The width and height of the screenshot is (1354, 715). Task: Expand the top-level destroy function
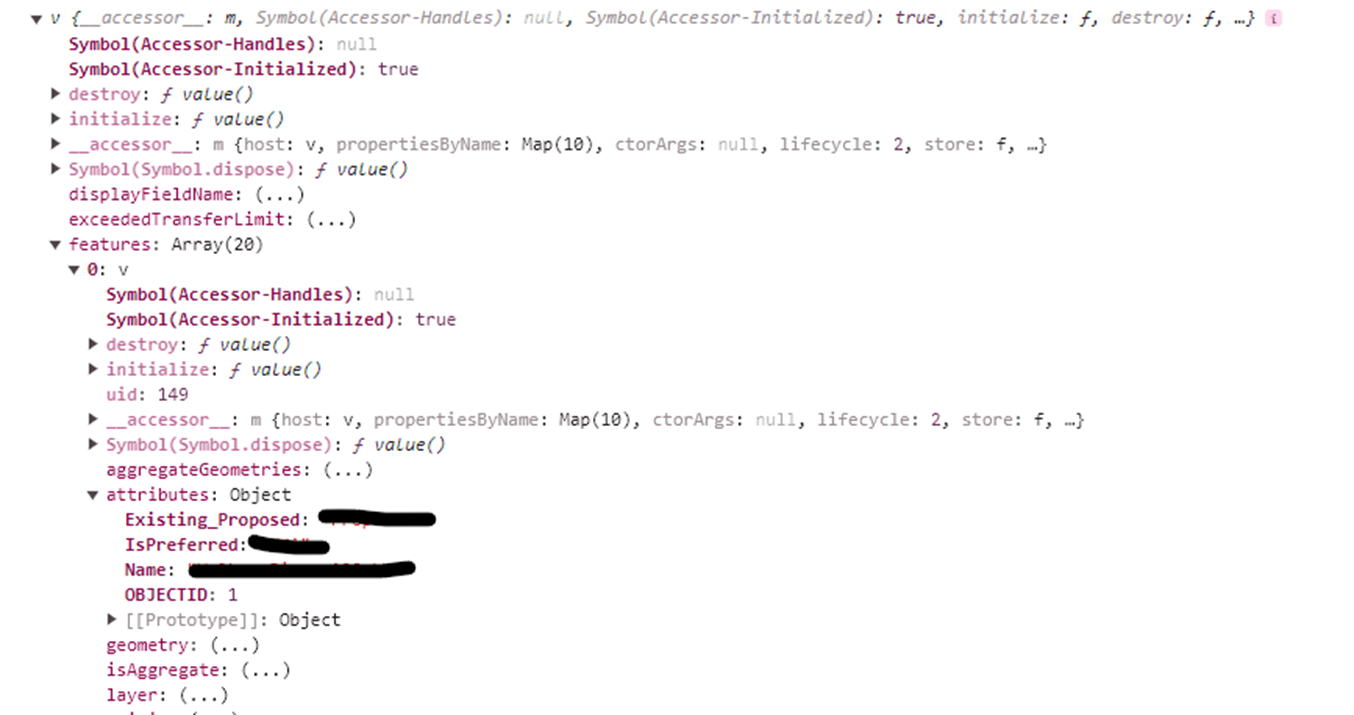pyautogui.click(x=56, y=94)
